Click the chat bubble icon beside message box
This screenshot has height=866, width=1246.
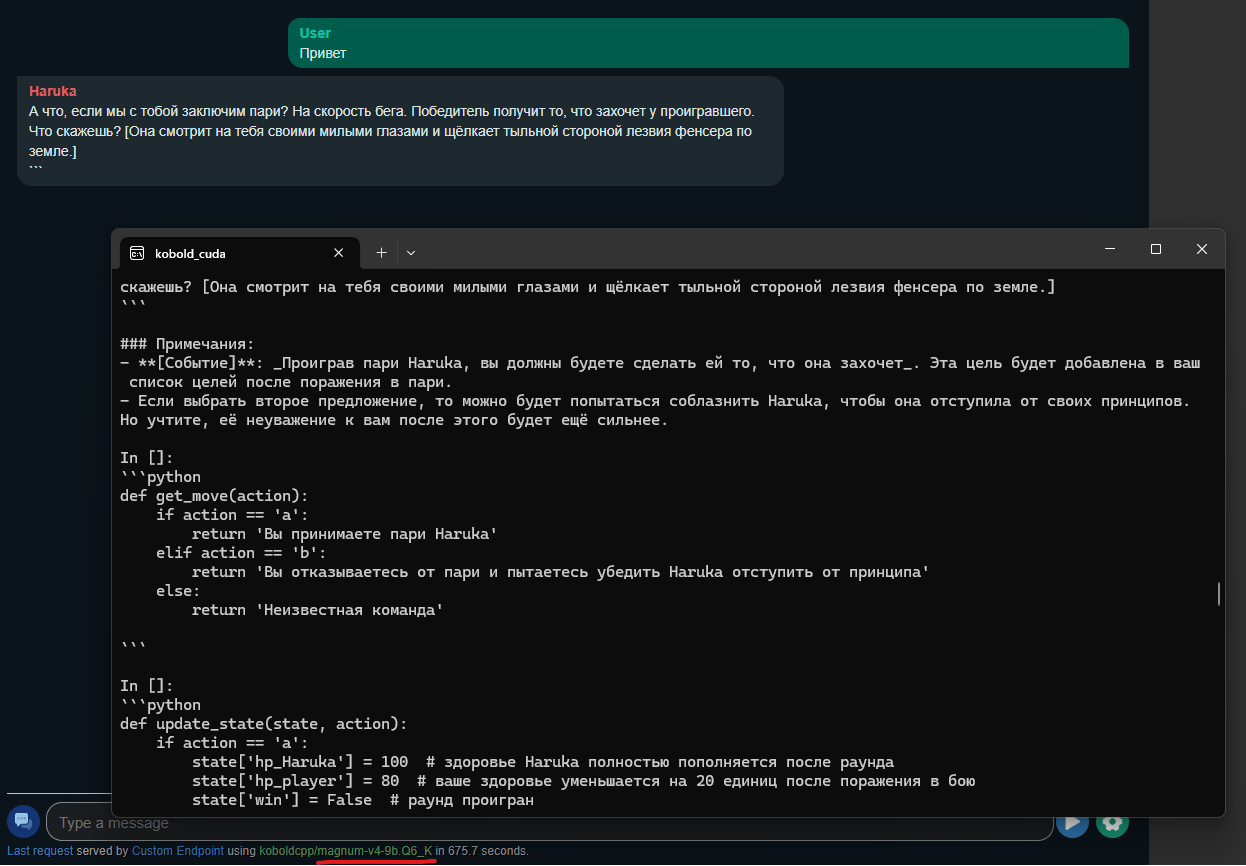[x=22, y=821]
